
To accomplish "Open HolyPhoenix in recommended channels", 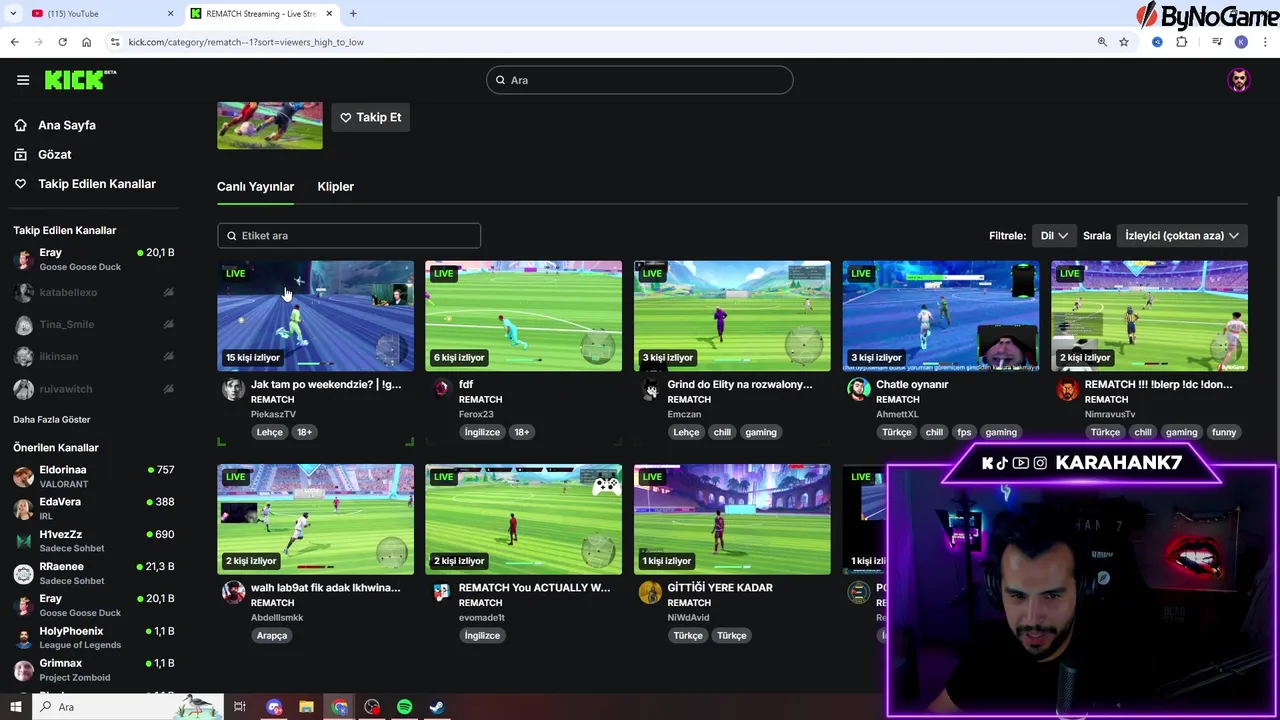I will click(x=94, y=637).
